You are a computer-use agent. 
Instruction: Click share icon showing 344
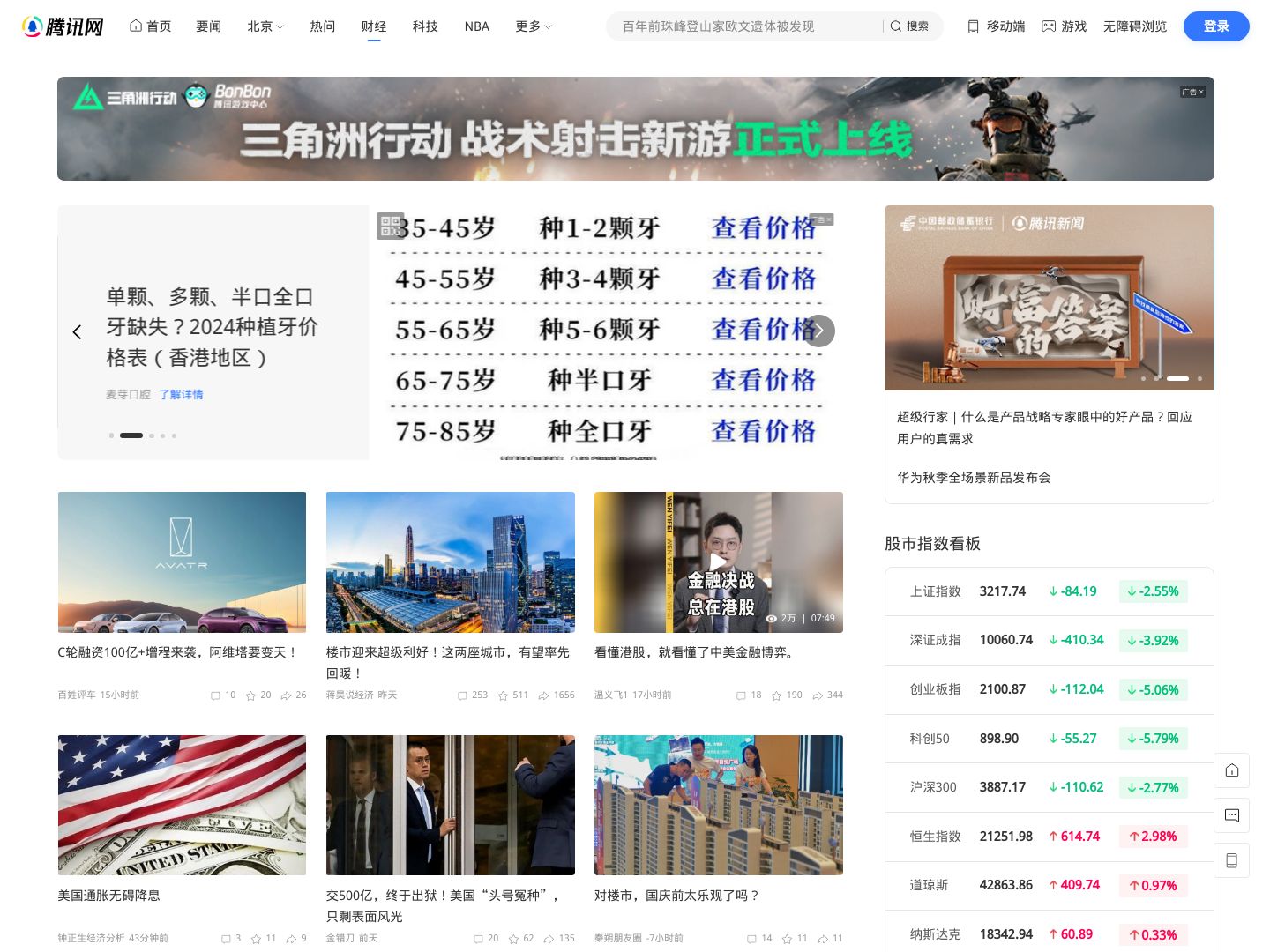(818, 695)
